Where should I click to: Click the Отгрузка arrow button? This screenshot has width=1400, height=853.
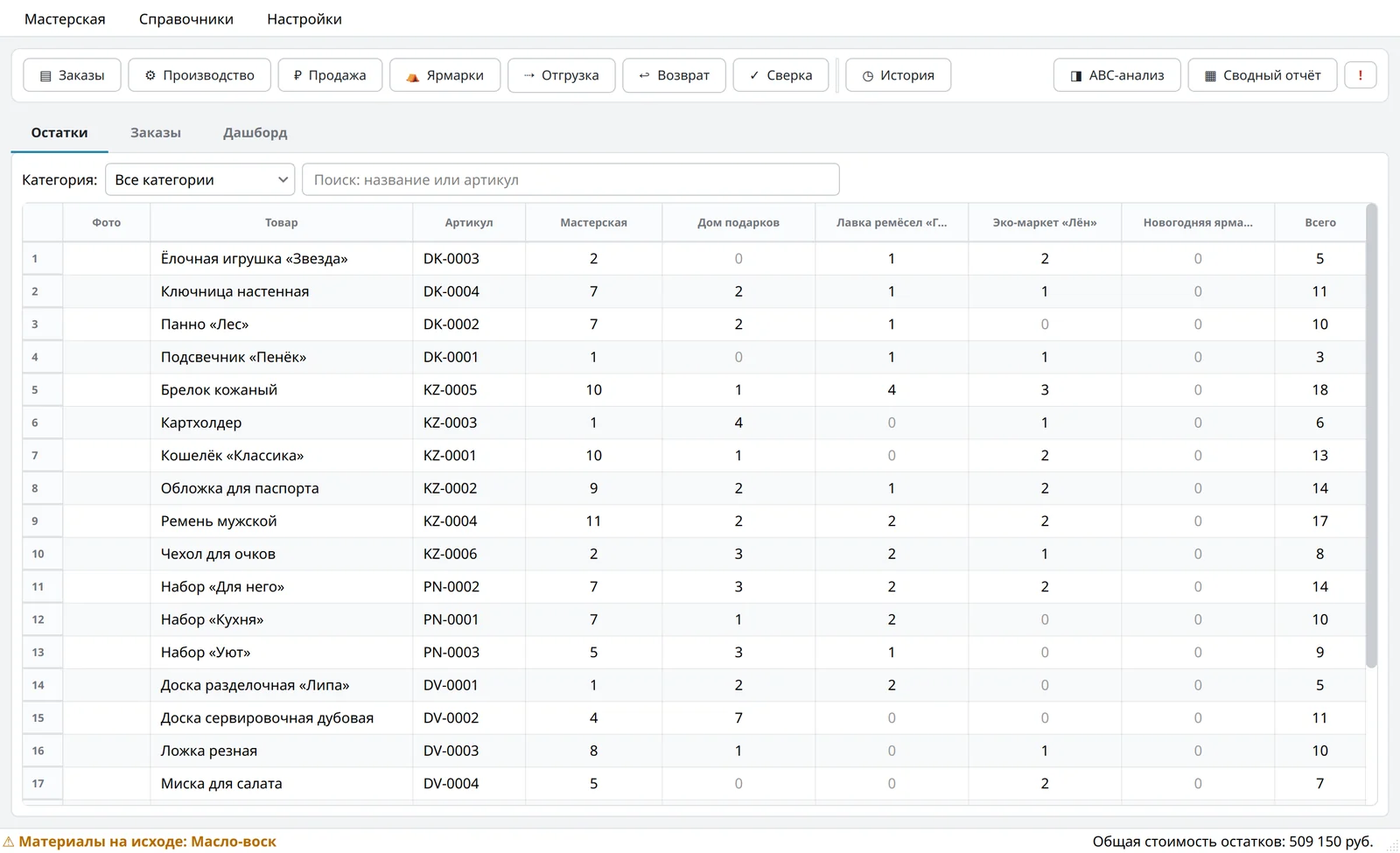coord(562,75)
